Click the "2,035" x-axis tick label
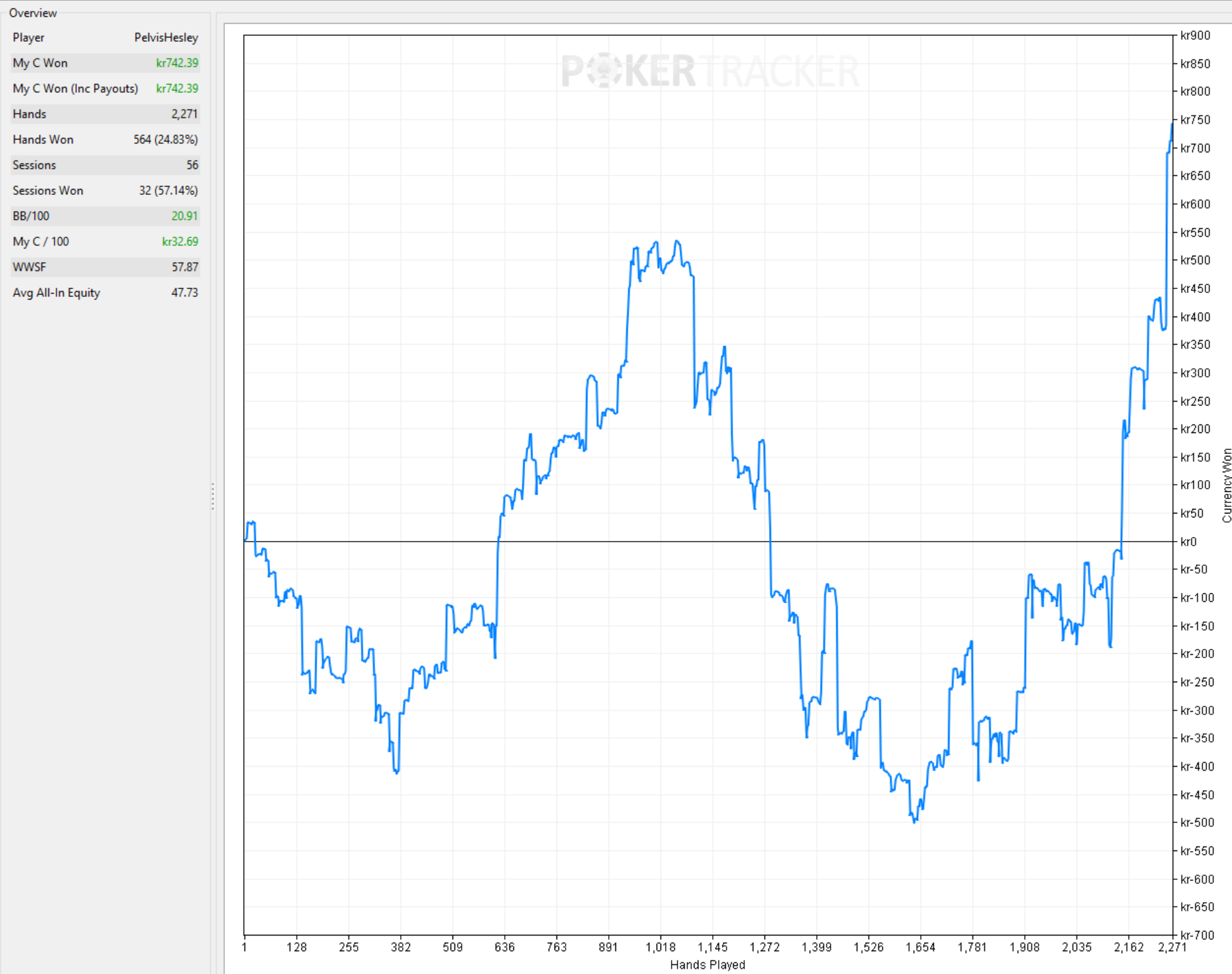 pyautogui.click(x=1076, y=947)
